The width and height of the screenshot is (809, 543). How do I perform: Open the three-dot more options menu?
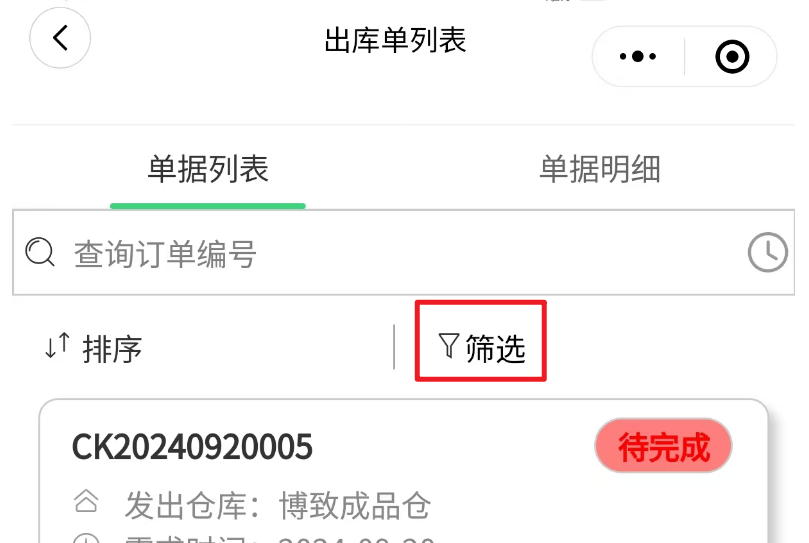638,56
